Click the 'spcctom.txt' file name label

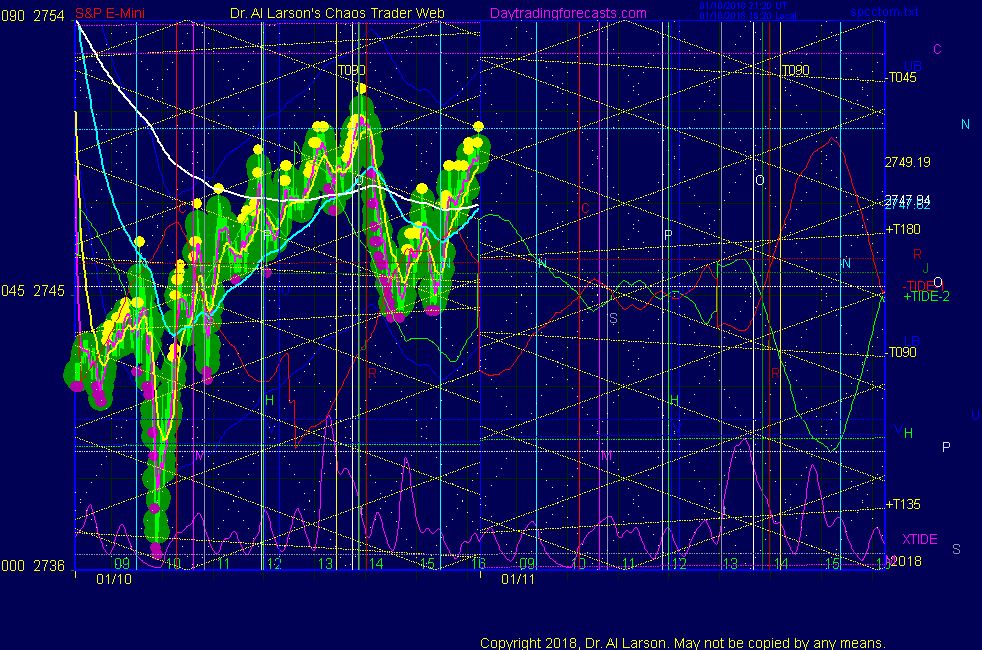pos(884,12)
